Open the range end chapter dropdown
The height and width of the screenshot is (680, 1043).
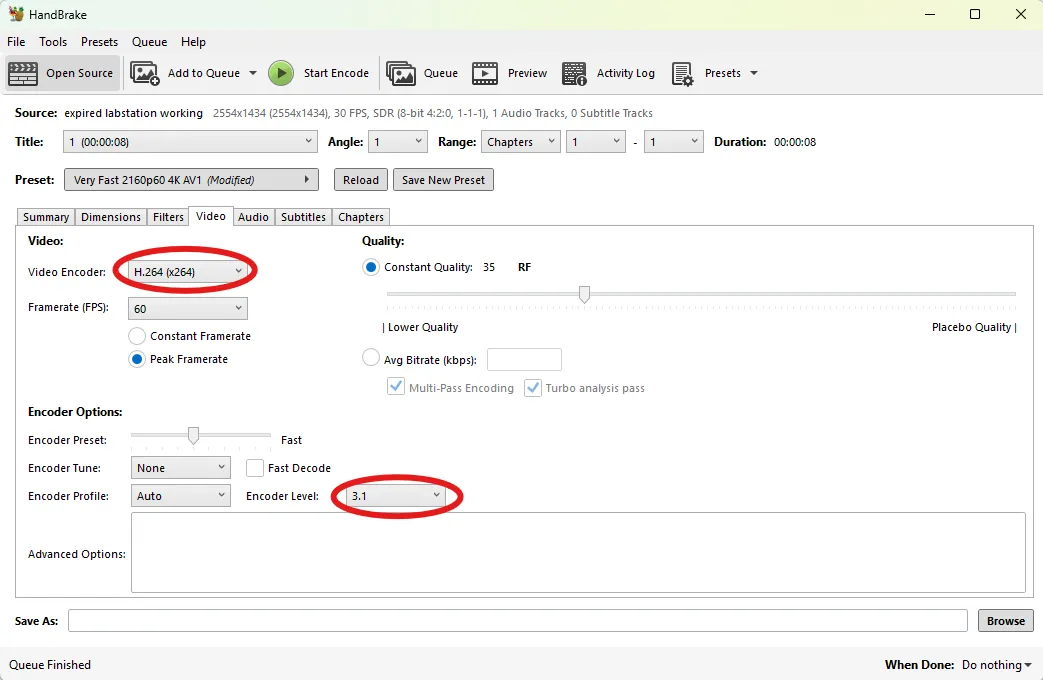(x=673, y=142)
